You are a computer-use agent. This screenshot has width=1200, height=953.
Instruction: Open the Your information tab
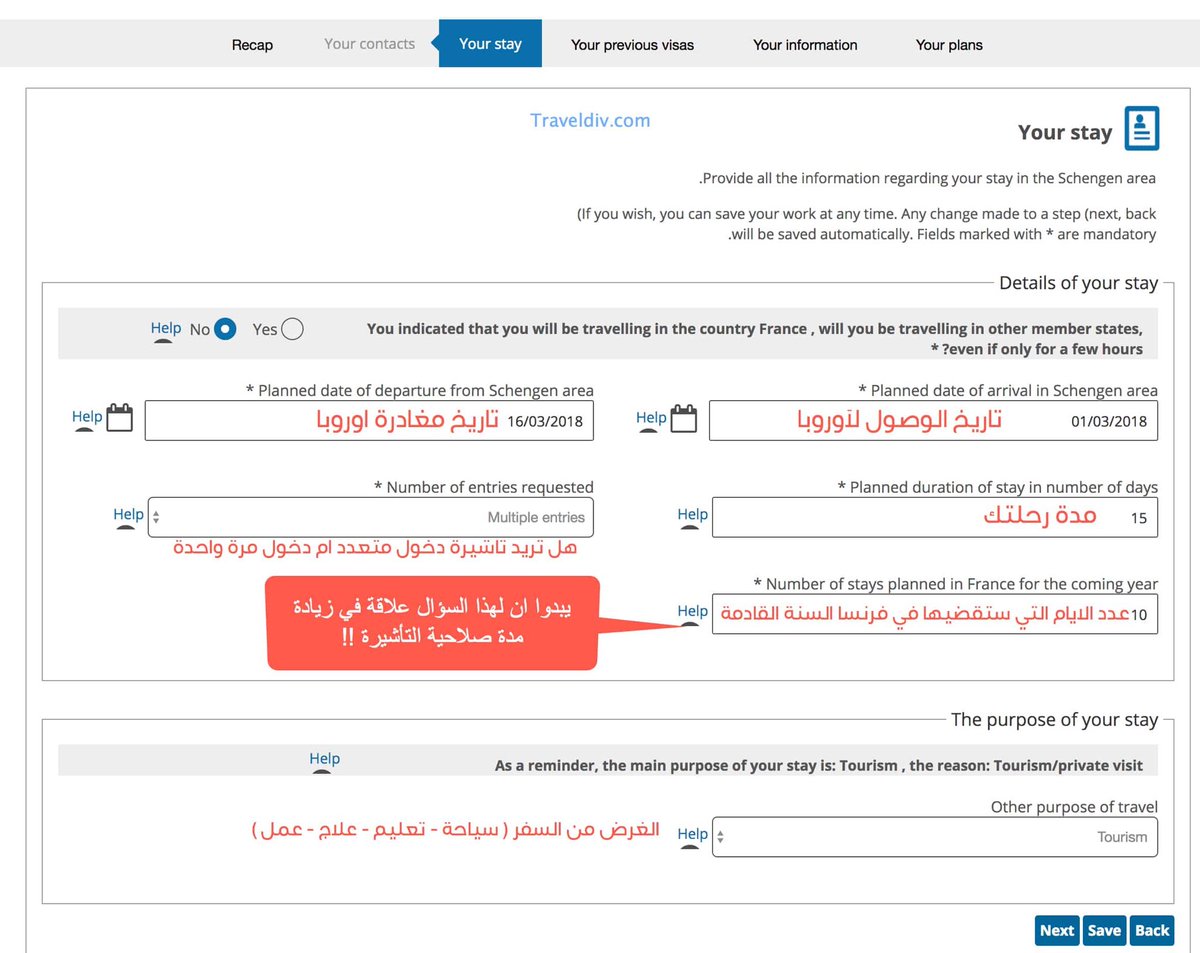tap(805, 45)
